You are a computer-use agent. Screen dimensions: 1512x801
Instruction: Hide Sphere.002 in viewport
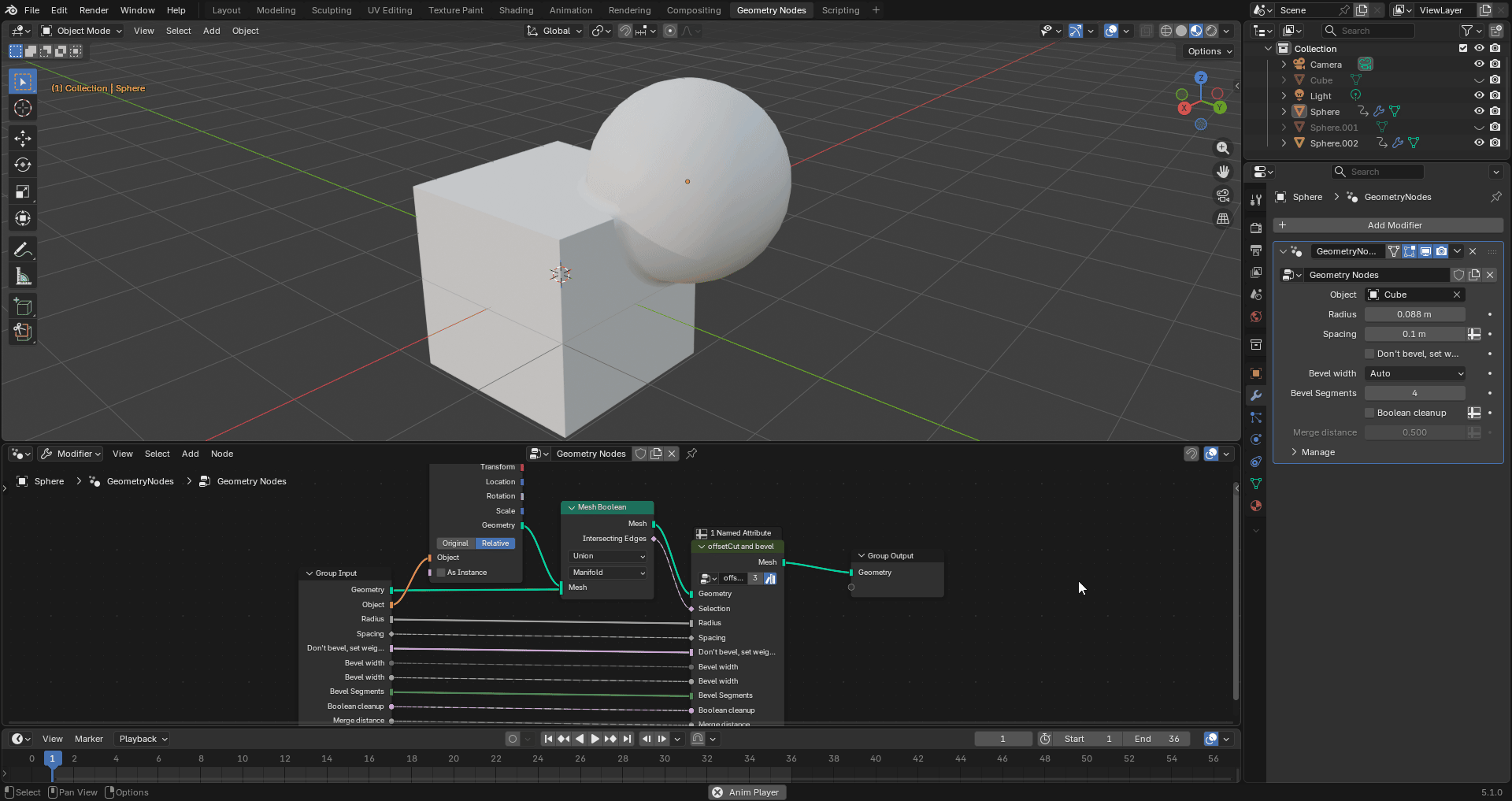pyautogui.click(x=1479, y=143)
